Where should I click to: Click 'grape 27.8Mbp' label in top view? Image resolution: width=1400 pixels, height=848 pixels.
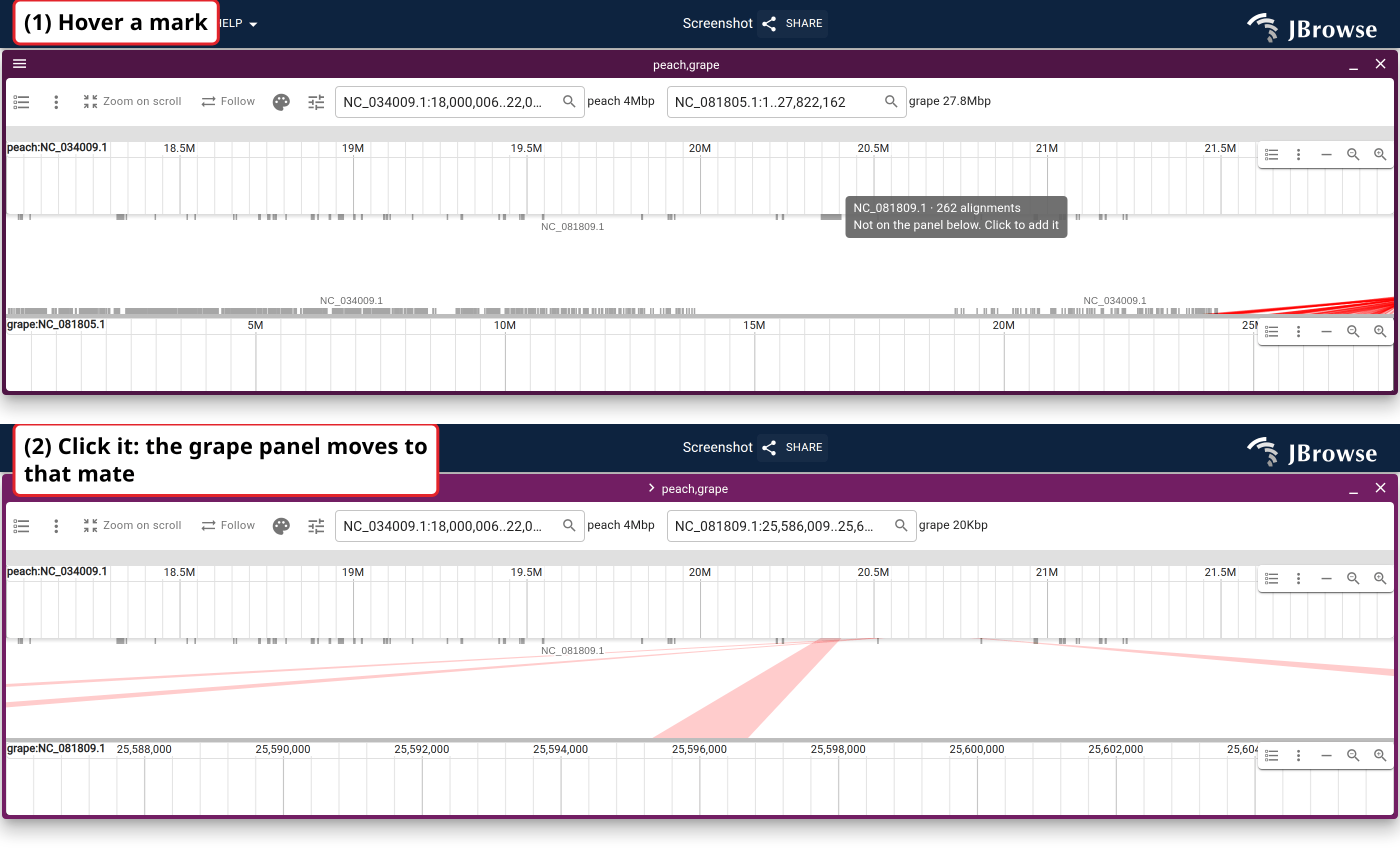coord(949,101)
